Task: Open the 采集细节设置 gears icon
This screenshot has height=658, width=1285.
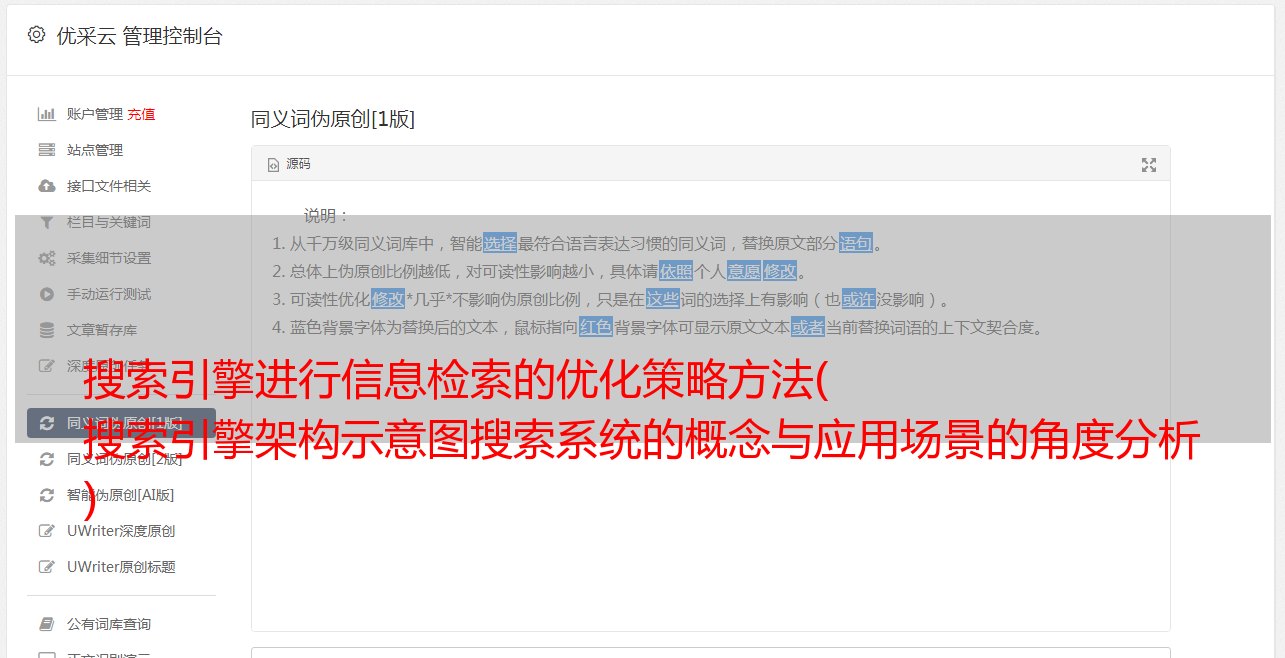Action: pyautogui.click(x=47, y=258)
